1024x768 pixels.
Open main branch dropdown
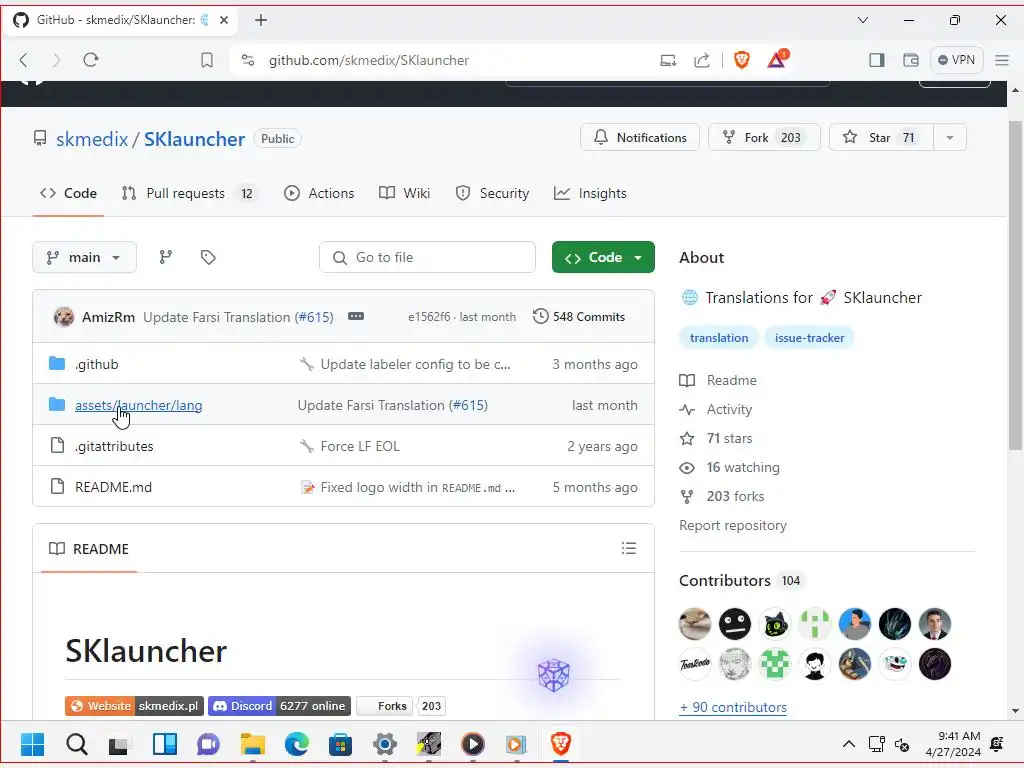click(84, 257)
